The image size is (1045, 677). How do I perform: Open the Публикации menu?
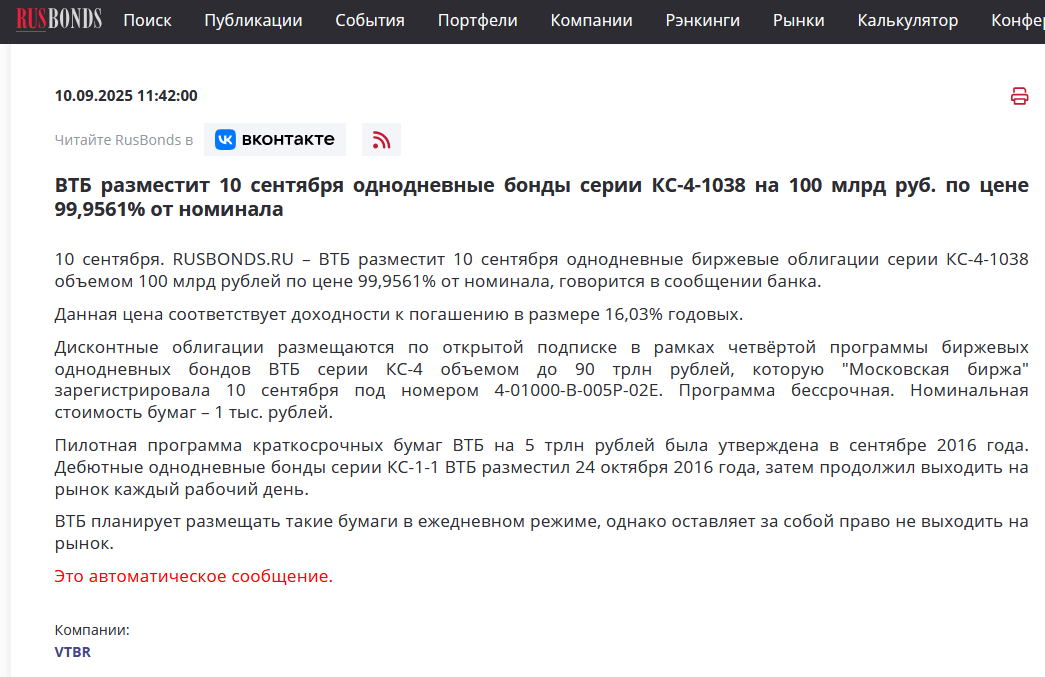(253, 21)
